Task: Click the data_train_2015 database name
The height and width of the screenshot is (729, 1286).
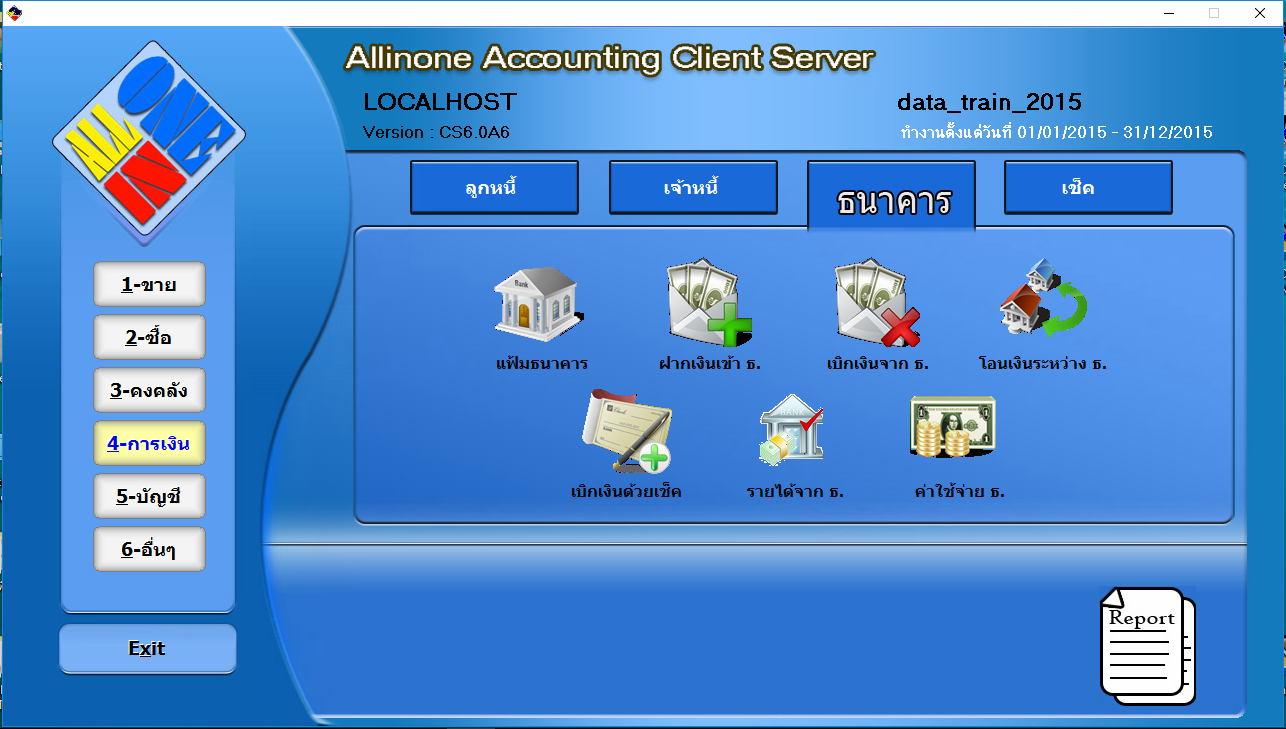Action: pyautogui.click(x=989, y=102)
